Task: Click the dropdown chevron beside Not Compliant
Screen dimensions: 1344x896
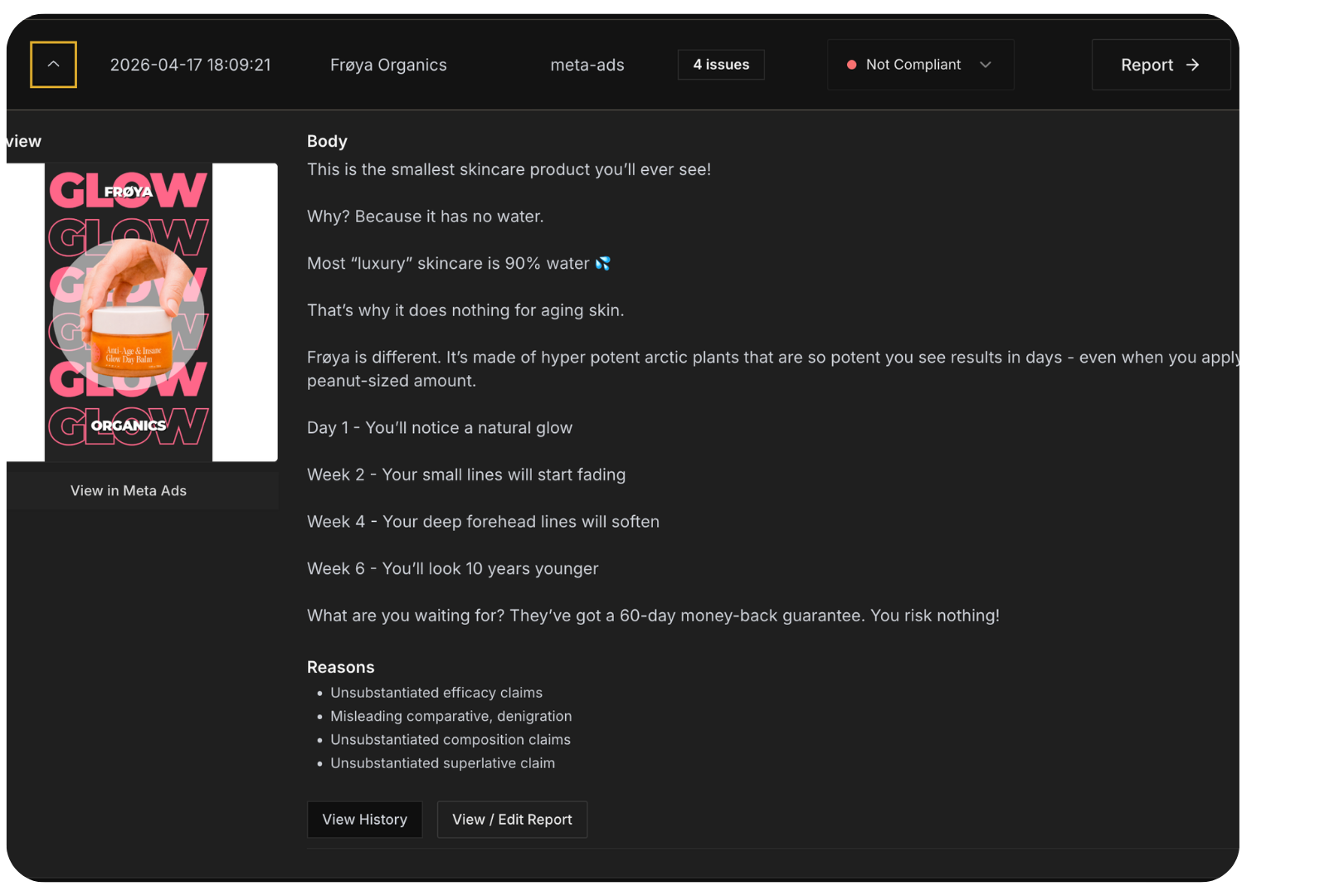Action: tap(986, 65)
